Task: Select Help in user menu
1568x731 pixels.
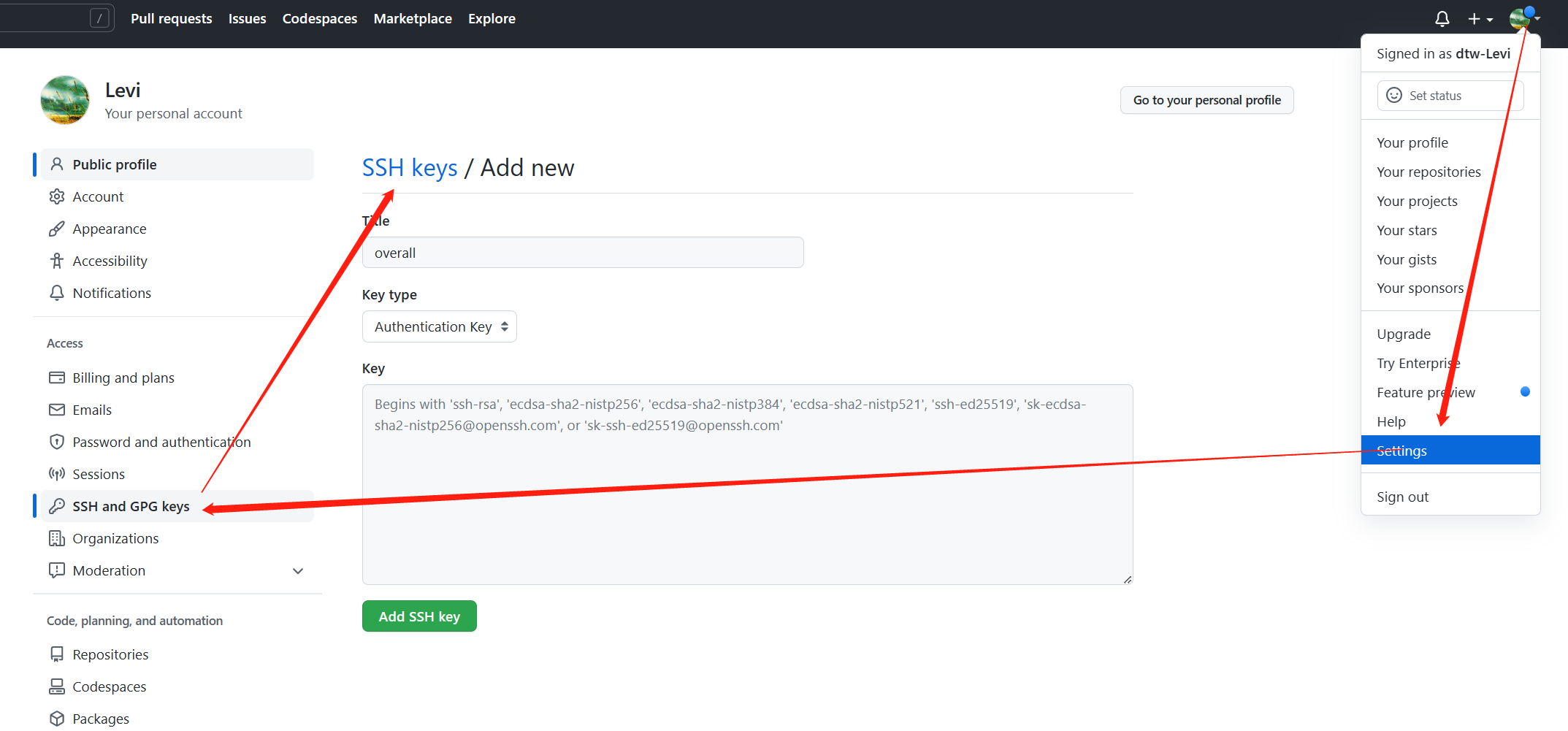Action: (x=1450, y=421)
